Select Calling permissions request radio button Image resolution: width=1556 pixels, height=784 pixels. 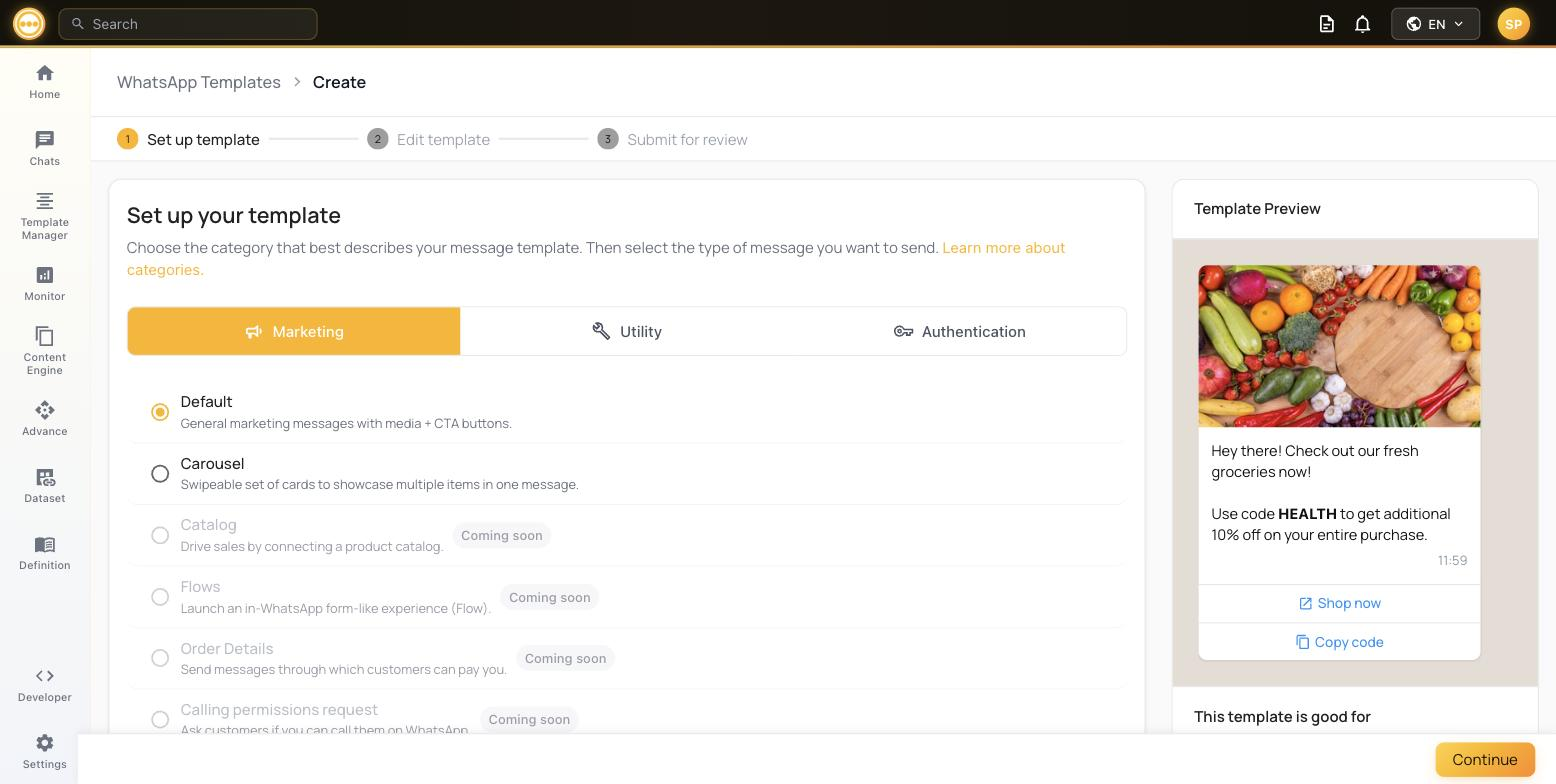(160, 720)
